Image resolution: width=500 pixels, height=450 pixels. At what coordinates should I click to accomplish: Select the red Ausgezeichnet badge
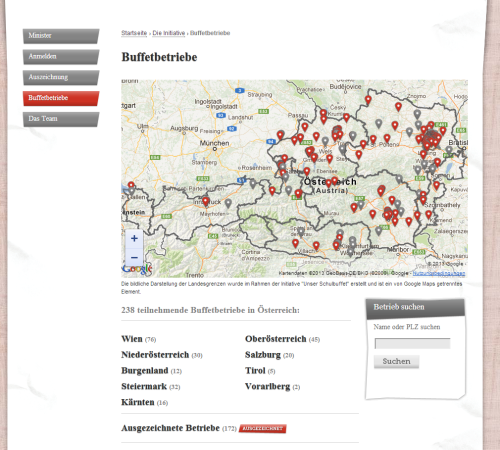coord(263,428)
